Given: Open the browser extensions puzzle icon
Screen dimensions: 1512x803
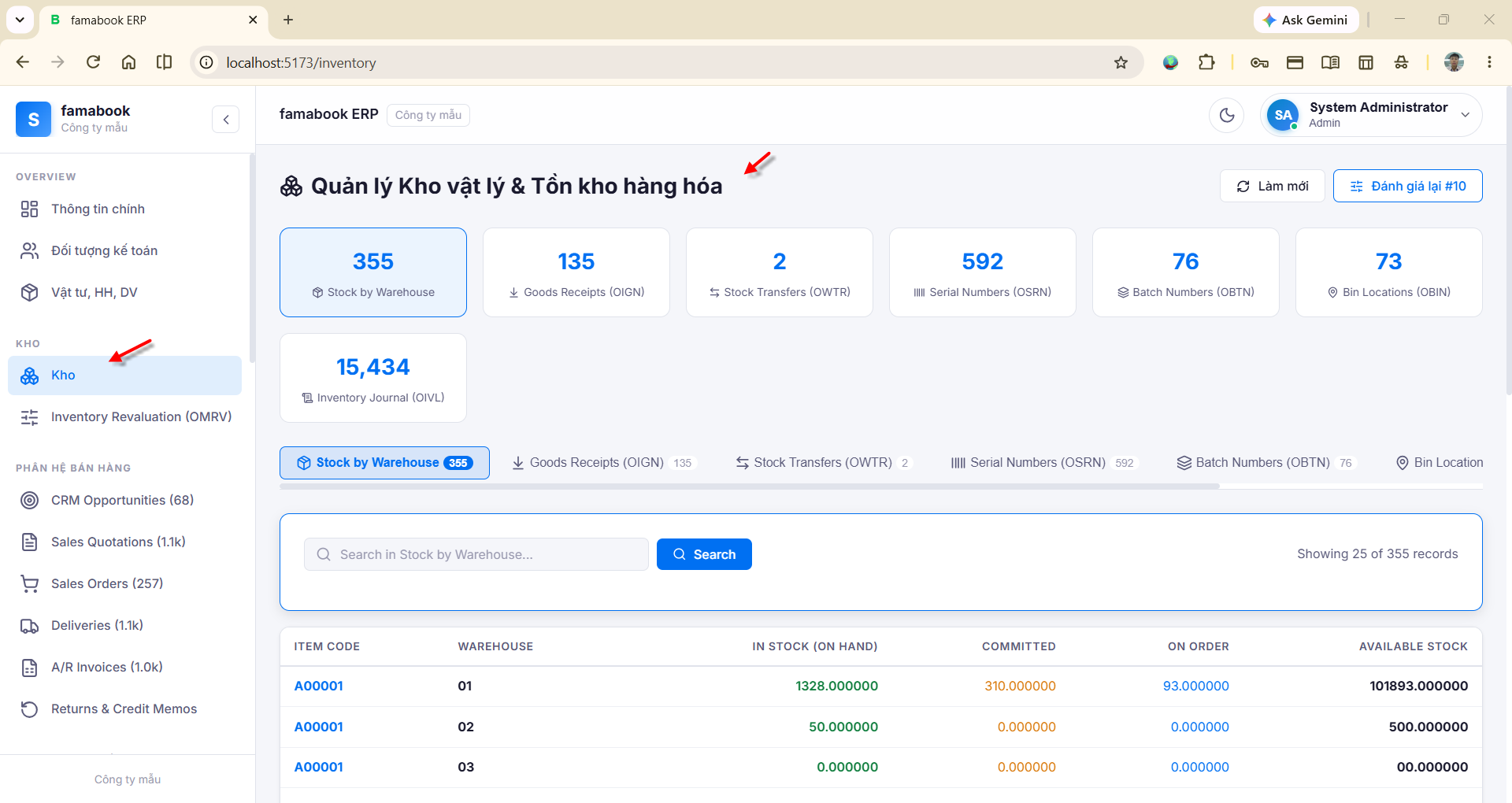Looking at the screenshot, I should pyautogui.click(x=1206, y=62).
